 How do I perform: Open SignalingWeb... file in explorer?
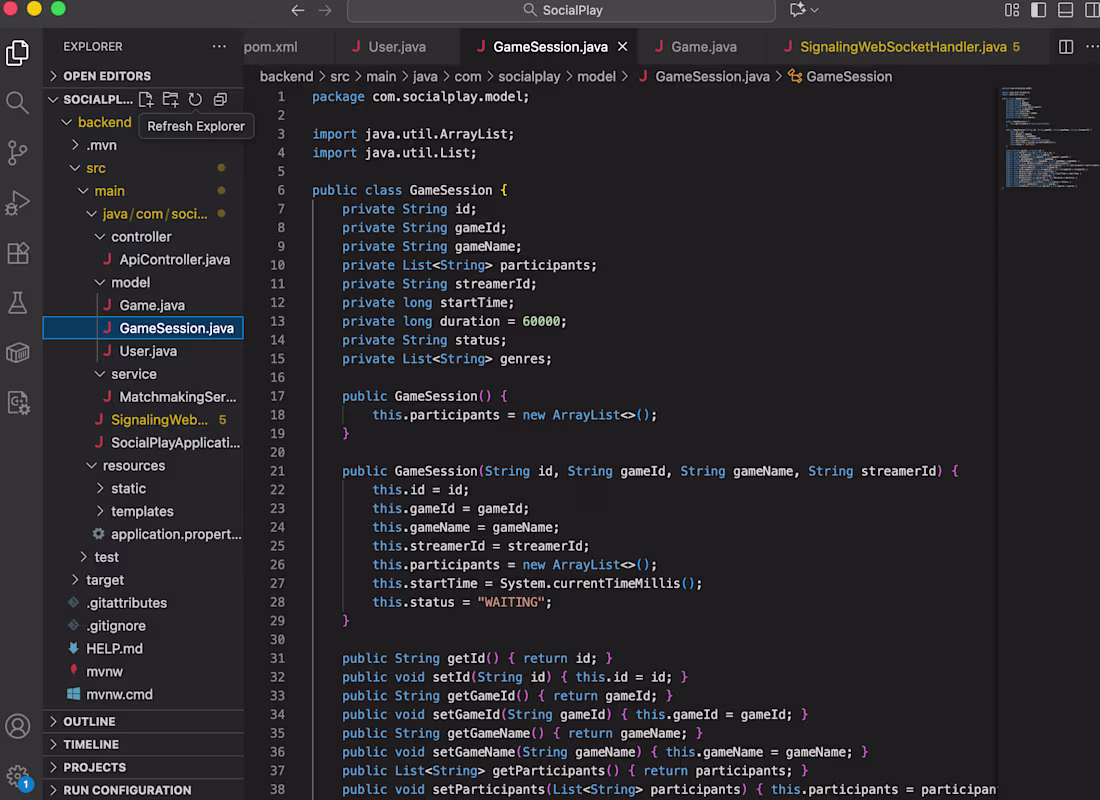click(x=159, y=420)
